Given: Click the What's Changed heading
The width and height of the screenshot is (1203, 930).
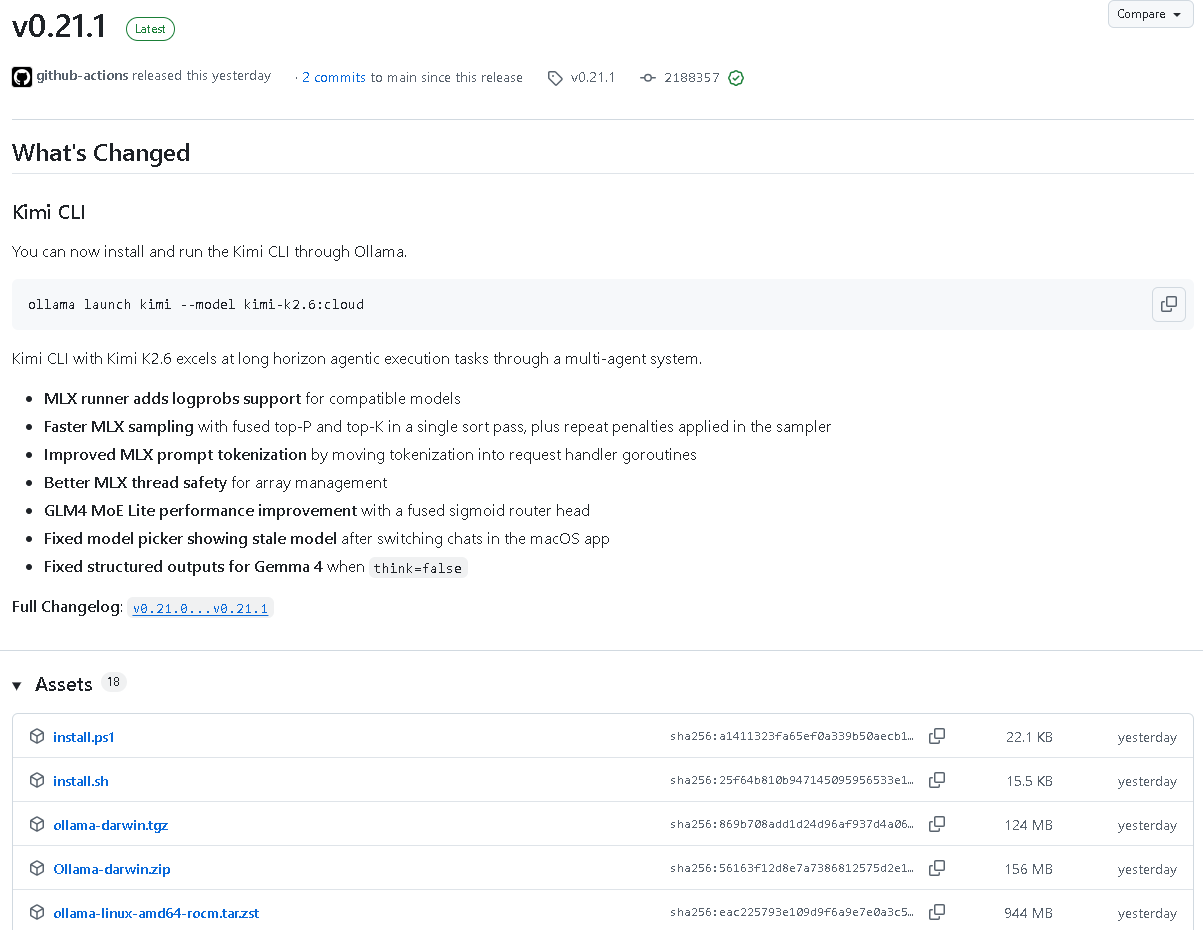Looking at the screenshot, I should 101,153.
